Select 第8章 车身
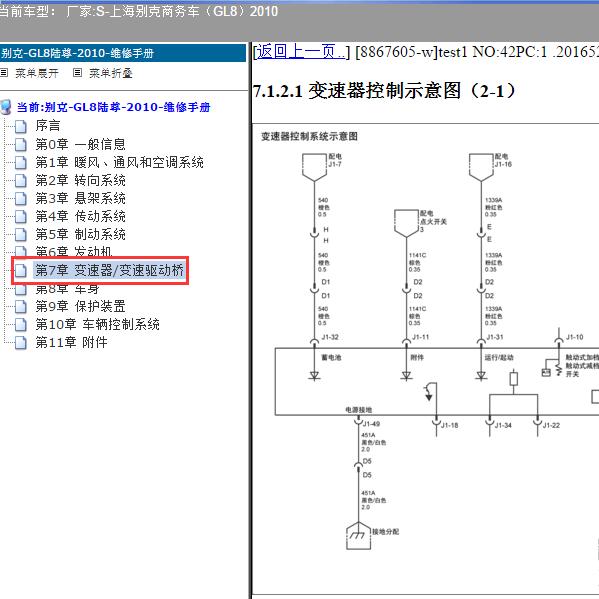Viewport: 599px width, 599px height. [67, 289]
